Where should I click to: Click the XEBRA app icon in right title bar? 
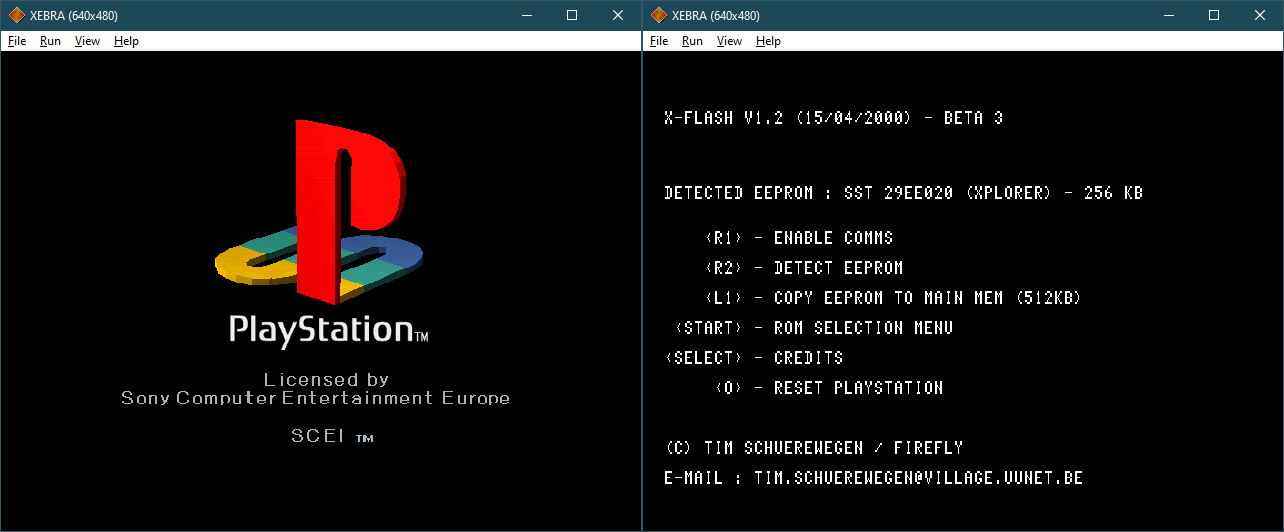pyautogui.click(x=658, y=15)
